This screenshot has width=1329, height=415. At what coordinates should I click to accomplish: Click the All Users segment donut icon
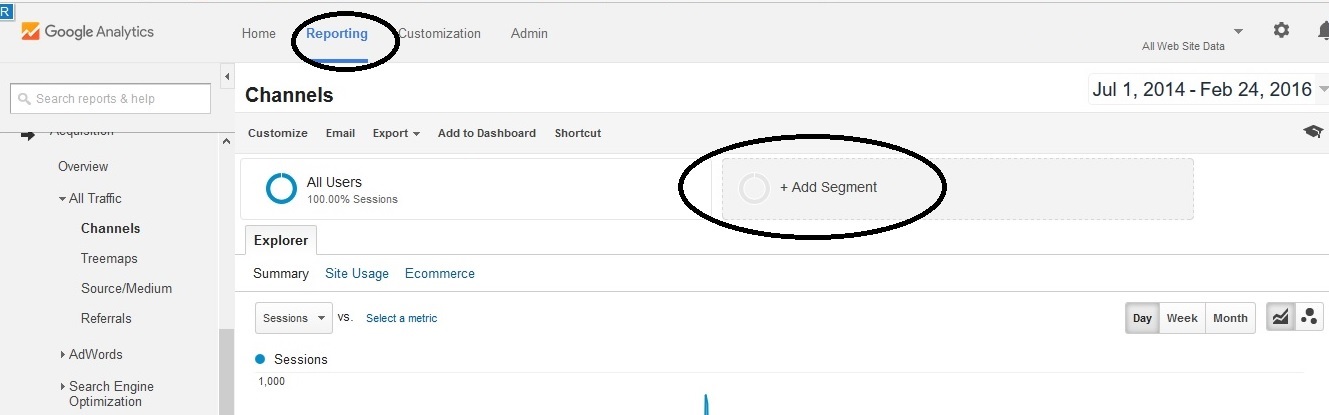click(x=281, y=188)
